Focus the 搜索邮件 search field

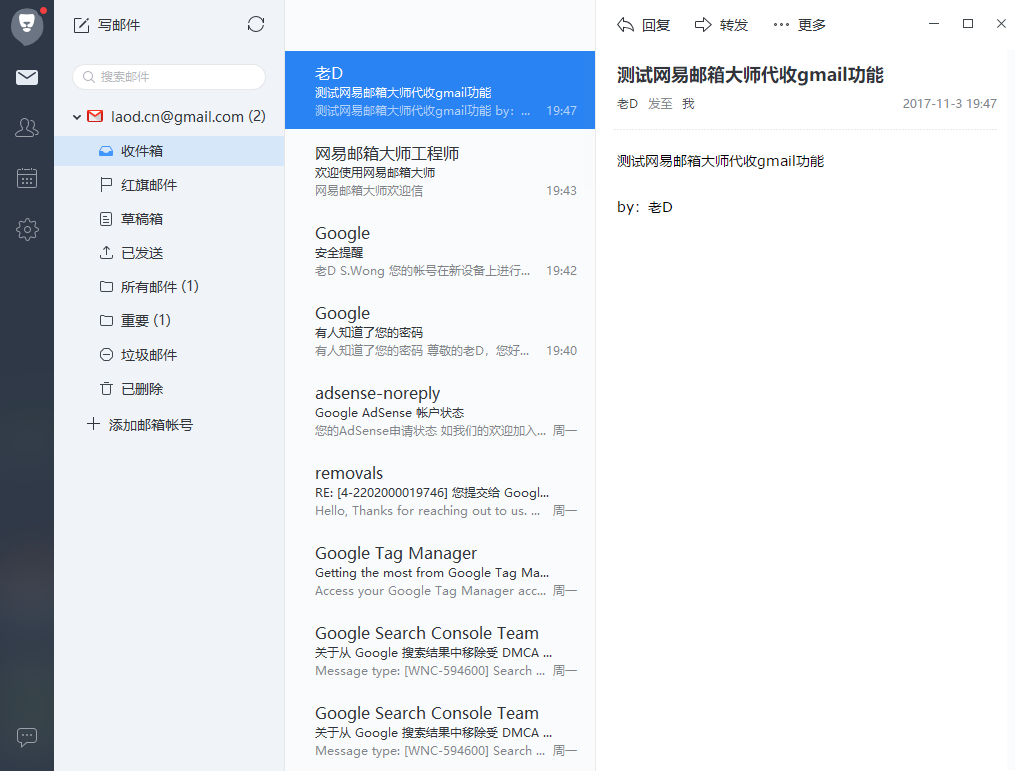point(169,77)
